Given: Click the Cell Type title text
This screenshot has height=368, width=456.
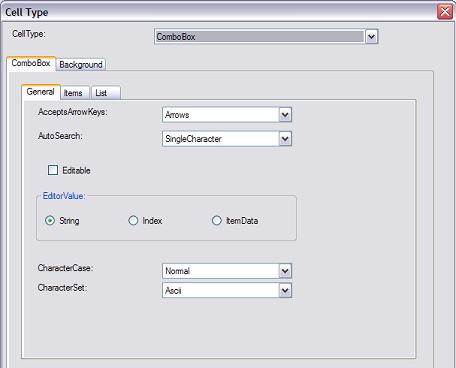Looking at the screenshot, I should 27,13.
